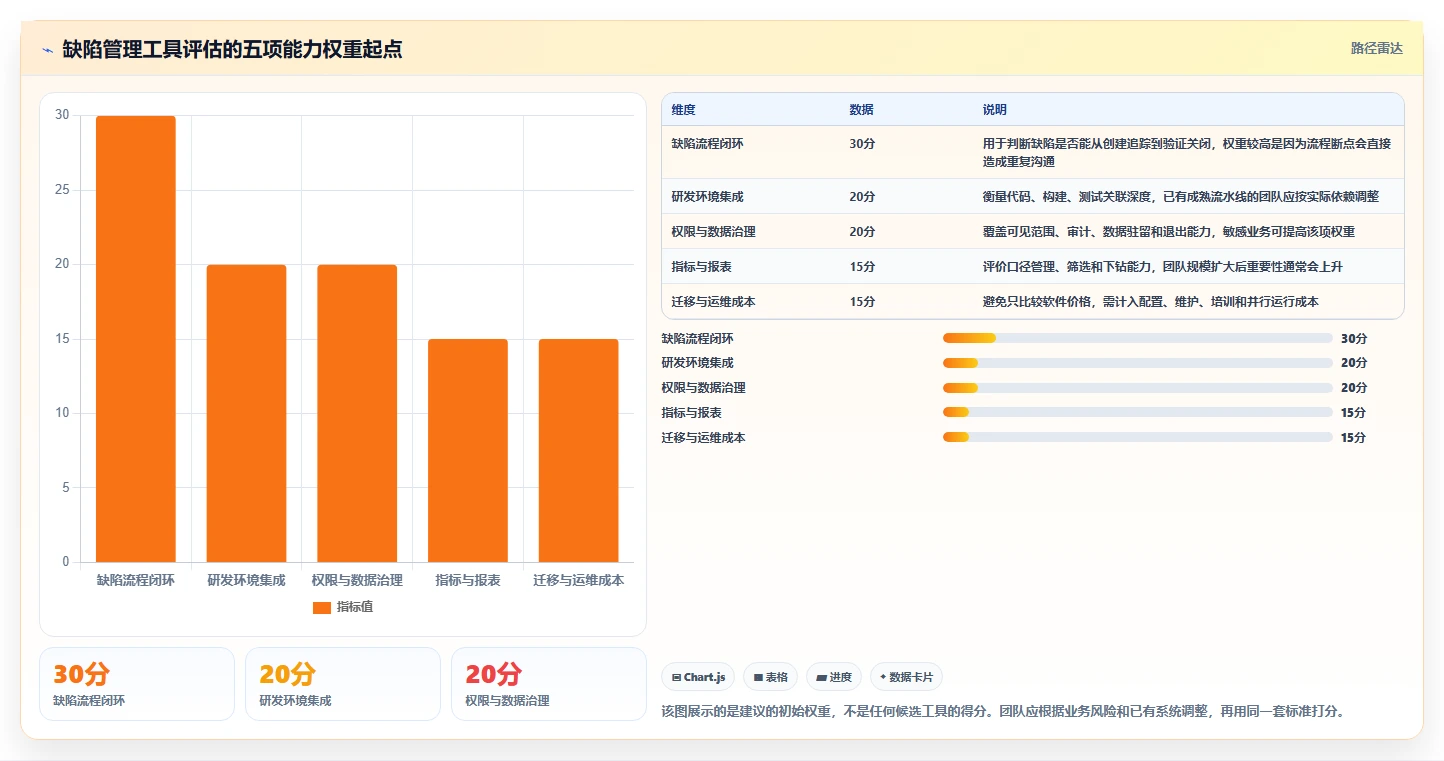Click 指标与报表 label in the progress list
The width and height of the screenshot is (1444, 761).
(691, 412)
